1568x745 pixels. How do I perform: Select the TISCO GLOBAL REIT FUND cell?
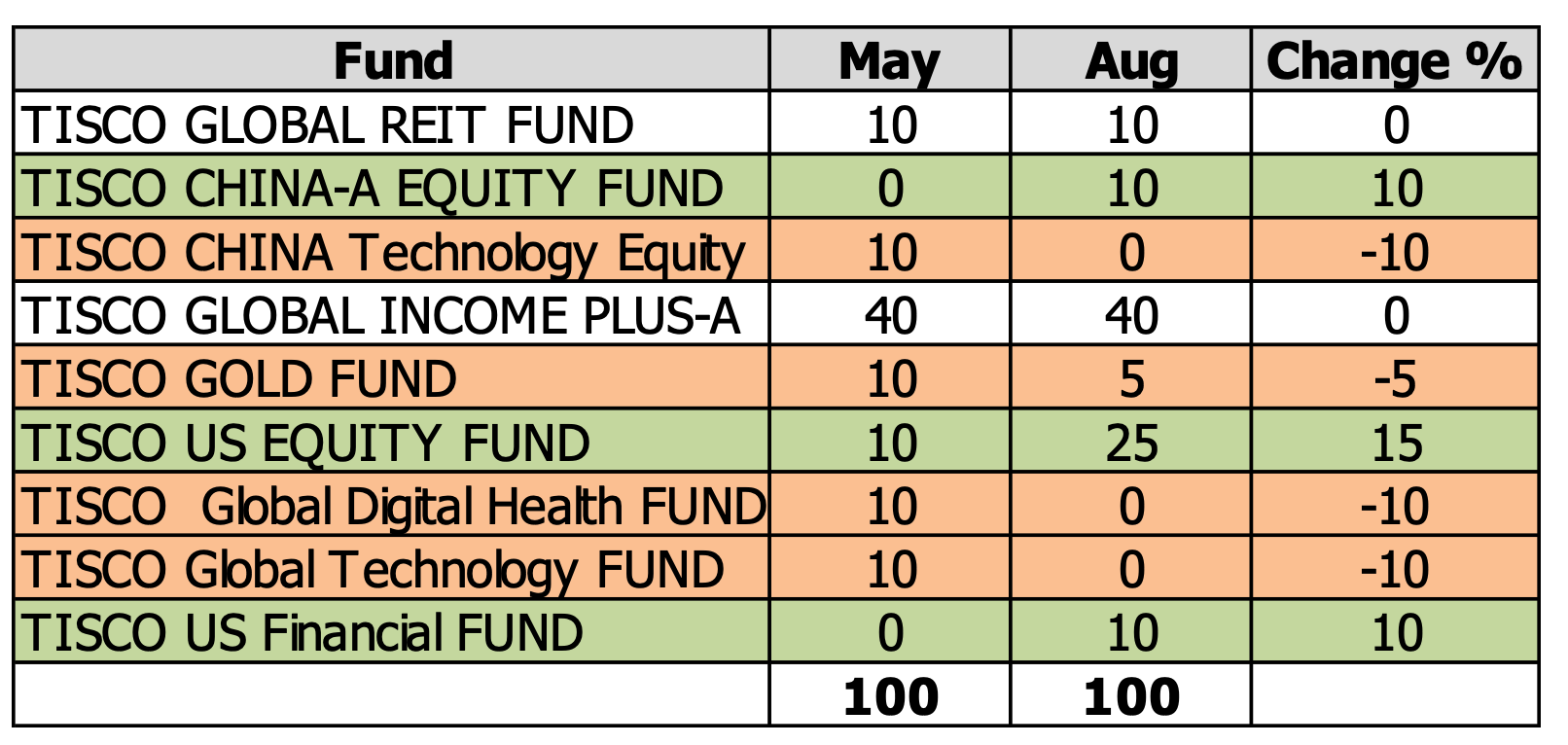(x=328, y=125)
